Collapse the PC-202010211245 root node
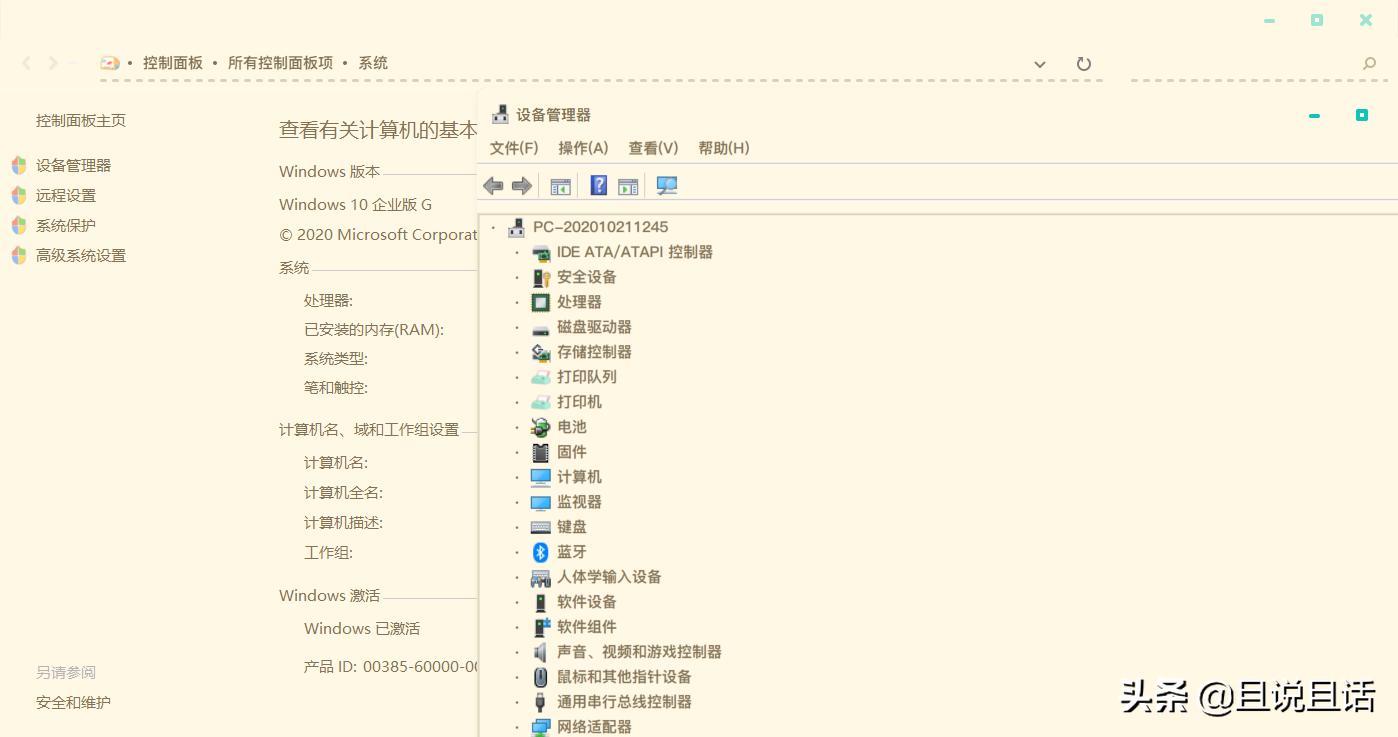The width and height of the screenshot is (1398, 737). (493, 228)
